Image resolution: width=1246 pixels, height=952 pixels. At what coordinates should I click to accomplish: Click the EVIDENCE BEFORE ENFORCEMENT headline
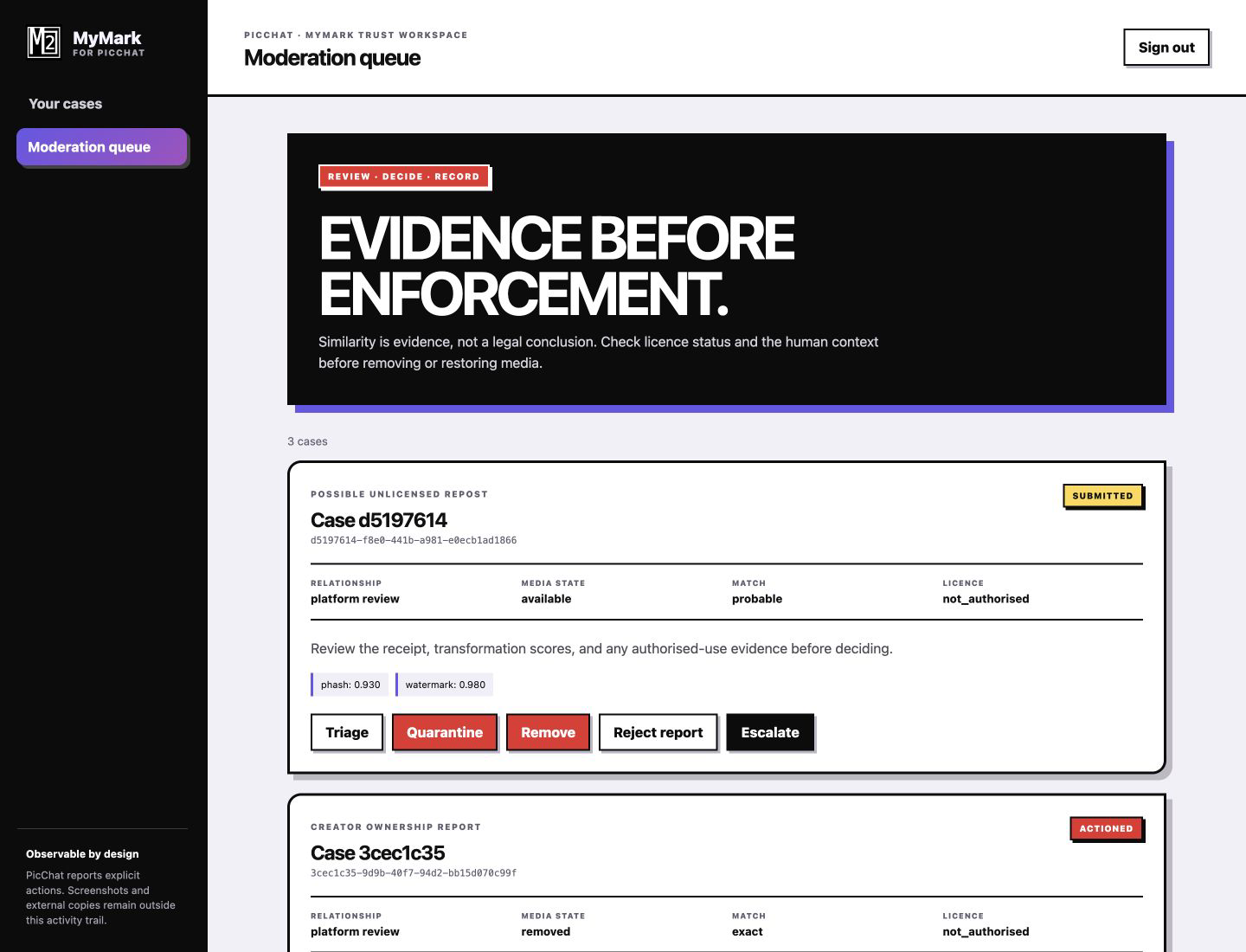[556, 266]
